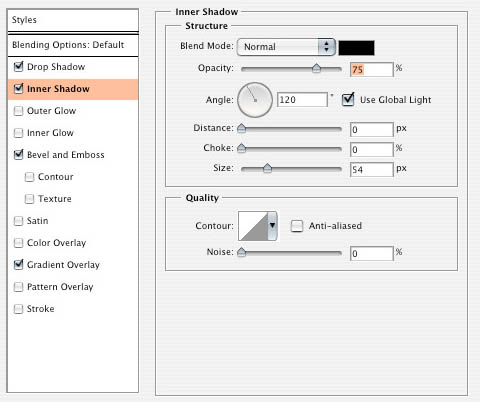Click the angle dial control

(x=255, y=100)
